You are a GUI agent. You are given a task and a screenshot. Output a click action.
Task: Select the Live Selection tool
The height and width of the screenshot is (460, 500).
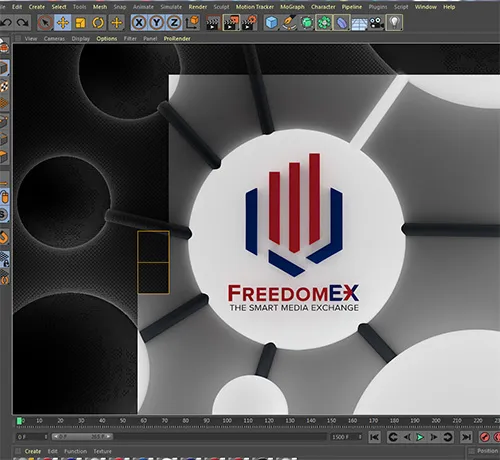click(x=45, y=23)
